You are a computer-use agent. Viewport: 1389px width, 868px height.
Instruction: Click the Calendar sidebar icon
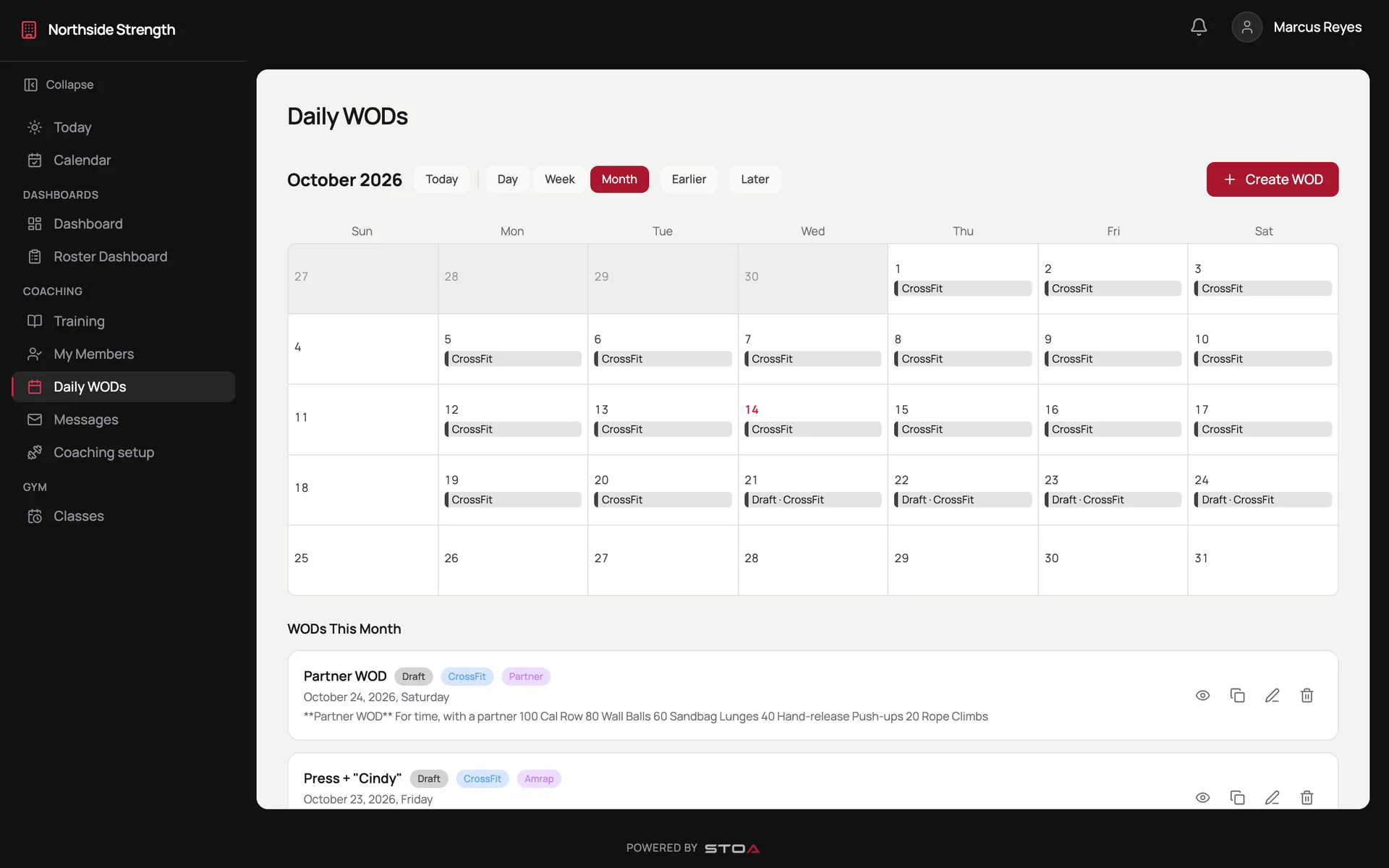click(35, 160)
